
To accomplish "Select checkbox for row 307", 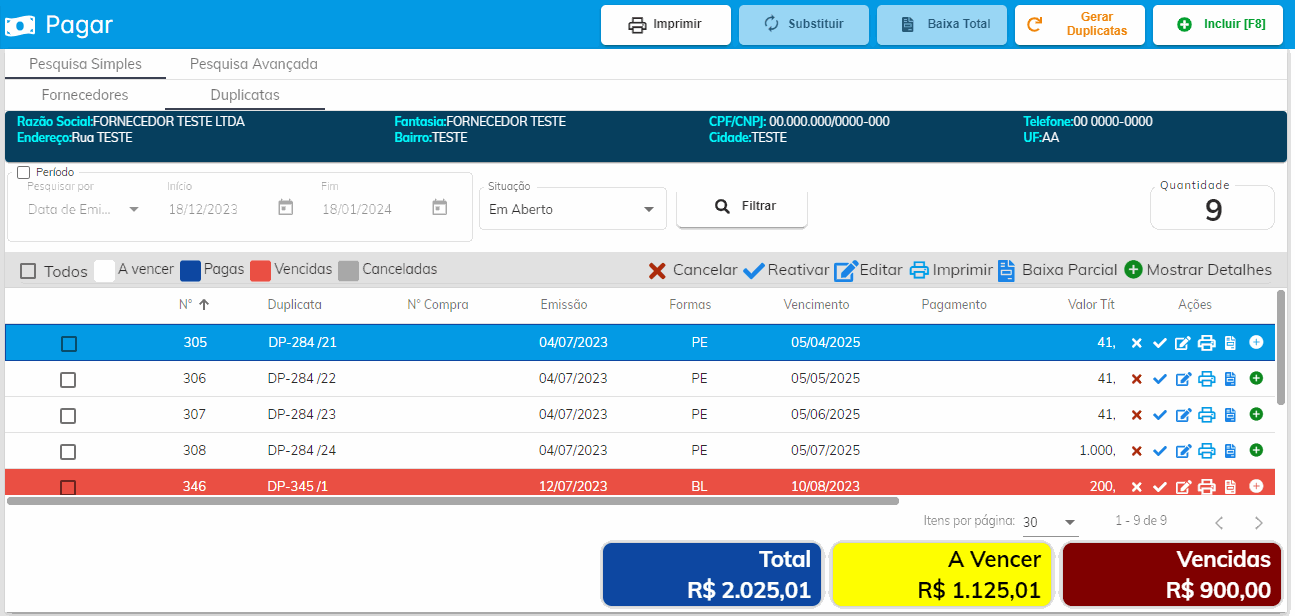I will [x=68, y=416].
